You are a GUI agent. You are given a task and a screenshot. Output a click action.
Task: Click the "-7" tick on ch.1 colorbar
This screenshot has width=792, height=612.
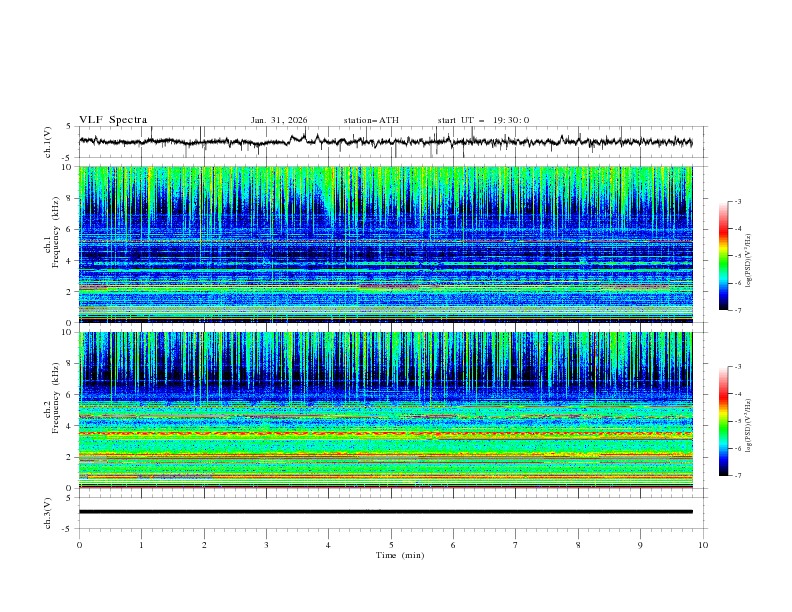pyautogui.click(x=738, y=310)
